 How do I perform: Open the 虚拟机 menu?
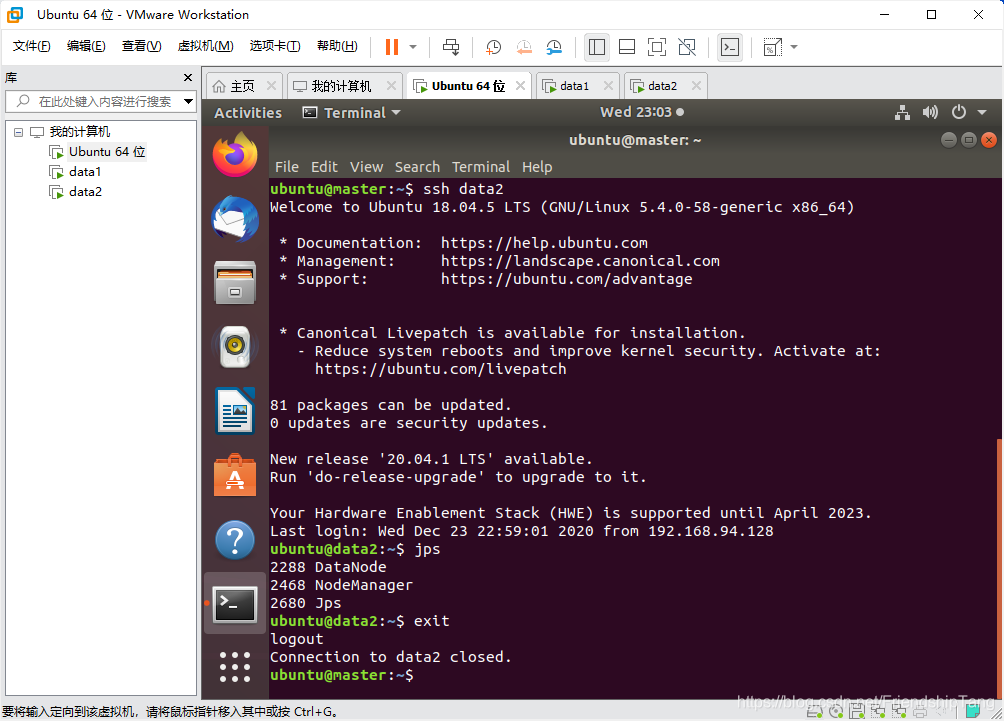[206, 46]
